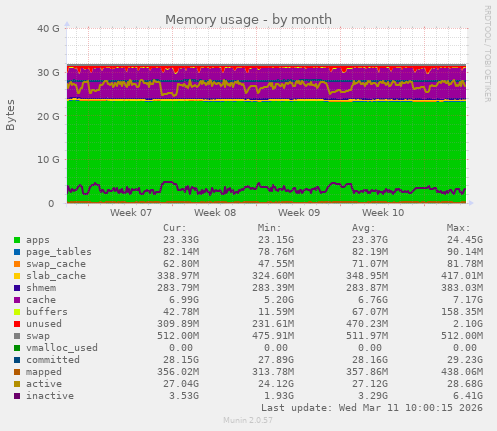Click the inactive dark purple swatch
This screenshot has width=497, height=431.
(17, 396)
